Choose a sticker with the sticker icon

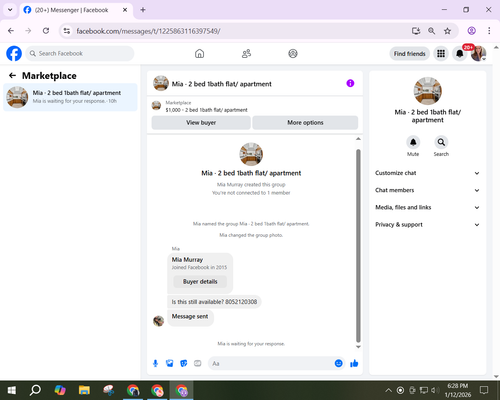[x=183, y=363]
